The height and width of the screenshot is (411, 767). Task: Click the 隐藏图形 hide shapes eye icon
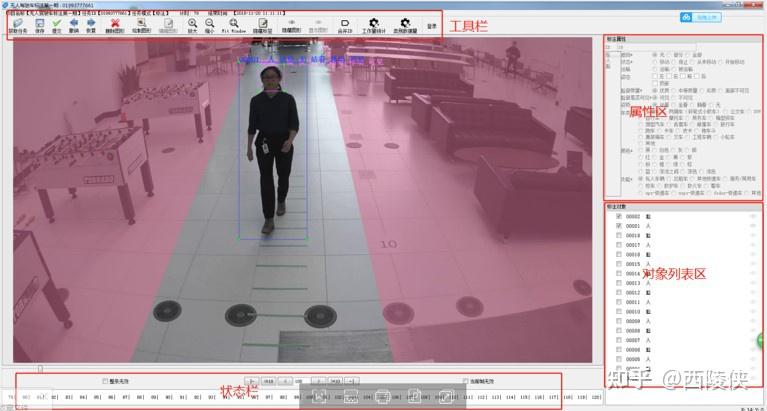291,25
